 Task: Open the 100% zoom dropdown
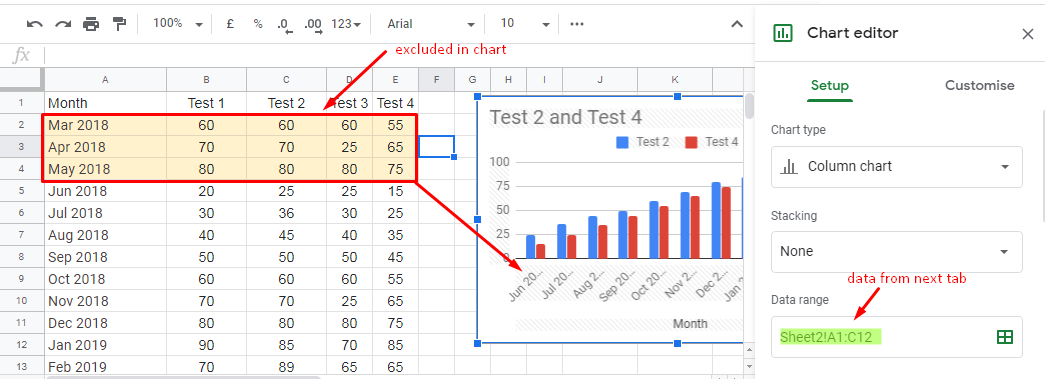point(177,24)
